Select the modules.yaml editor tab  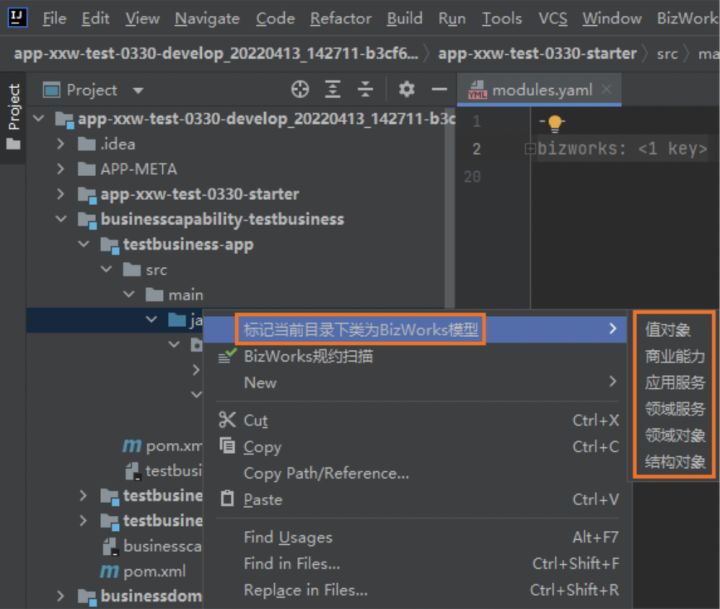539,90
